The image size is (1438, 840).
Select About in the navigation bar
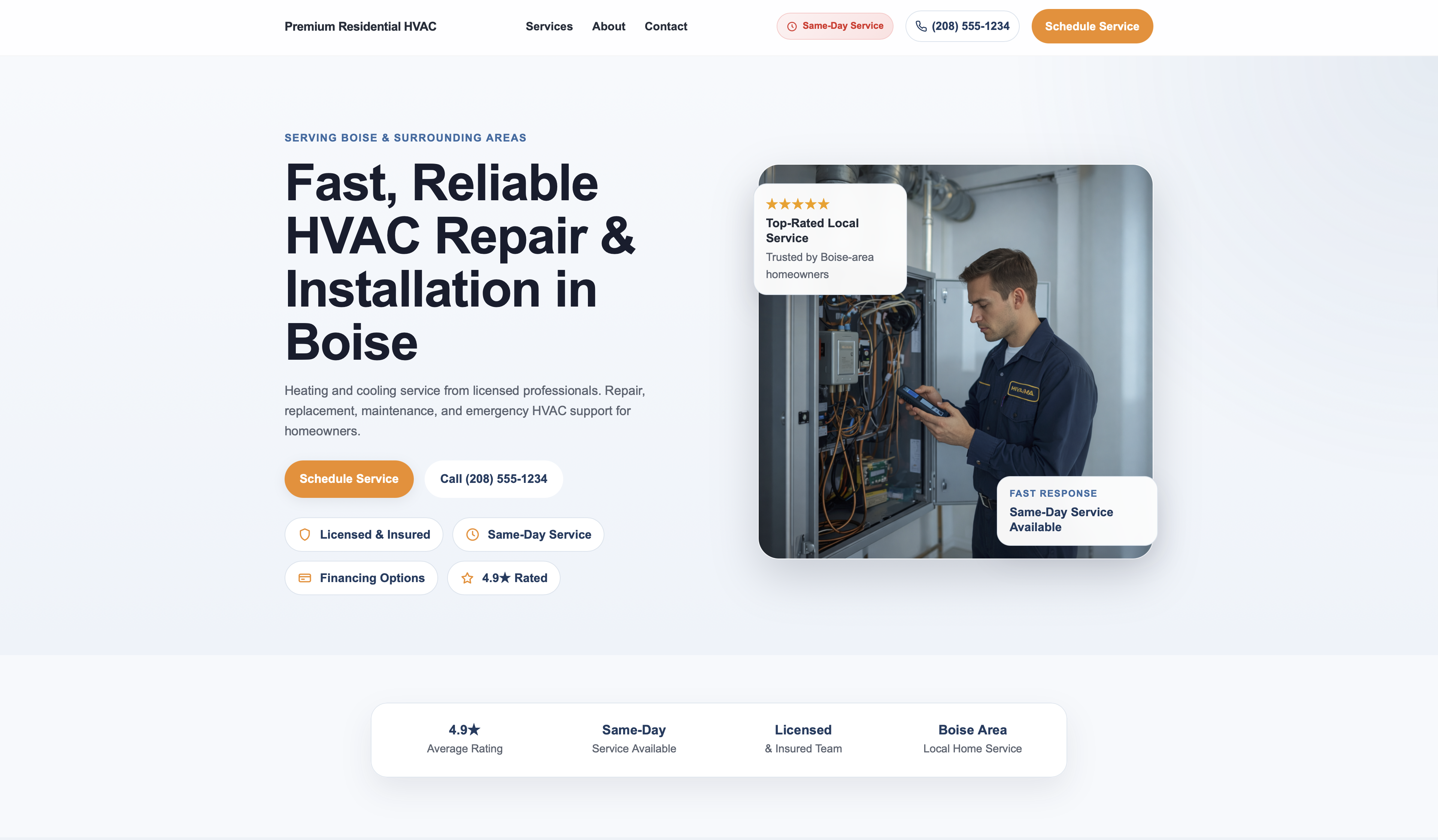[608, 26]
